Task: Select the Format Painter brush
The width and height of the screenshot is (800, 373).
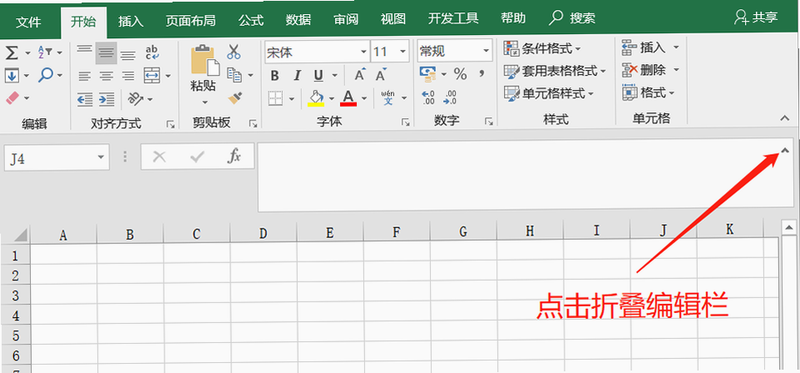Action: tap(235, 97)
